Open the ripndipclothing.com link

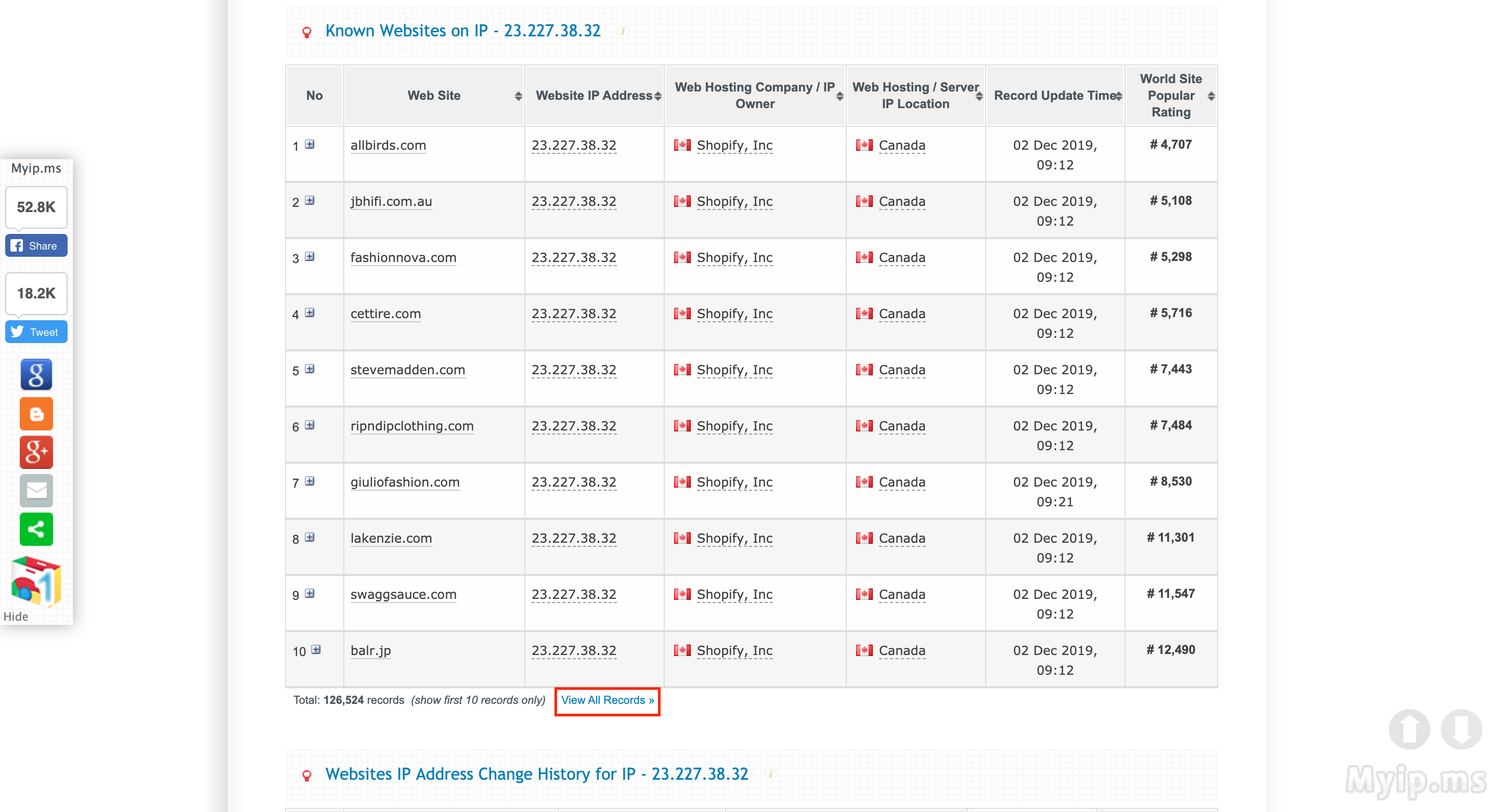click(x=412, y=426)
